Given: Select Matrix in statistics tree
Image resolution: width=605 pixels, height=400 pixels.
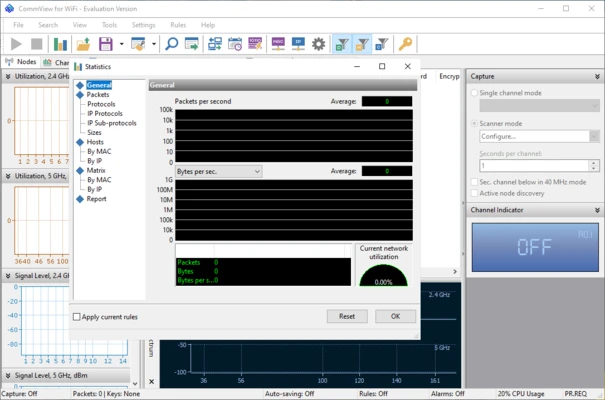Looking at the screenshot, I should 96,170.
